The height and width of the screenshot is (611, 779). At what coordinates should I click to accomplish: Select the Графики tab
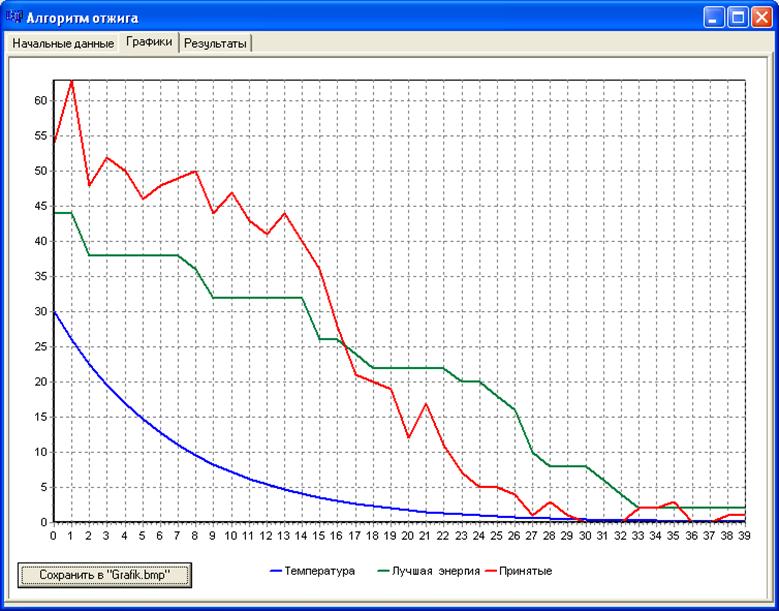pyautogui.click(x=149, y=42)
